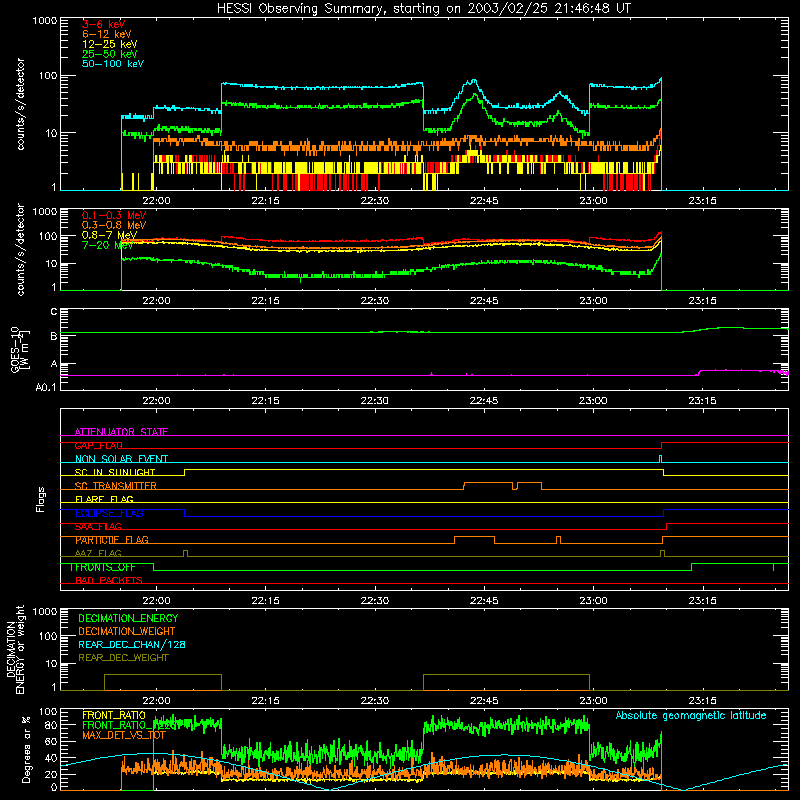This screenshot has height=800, width=800.
Task: Select the green 25-50 keV legend label
Action: (x=110, y=54)
